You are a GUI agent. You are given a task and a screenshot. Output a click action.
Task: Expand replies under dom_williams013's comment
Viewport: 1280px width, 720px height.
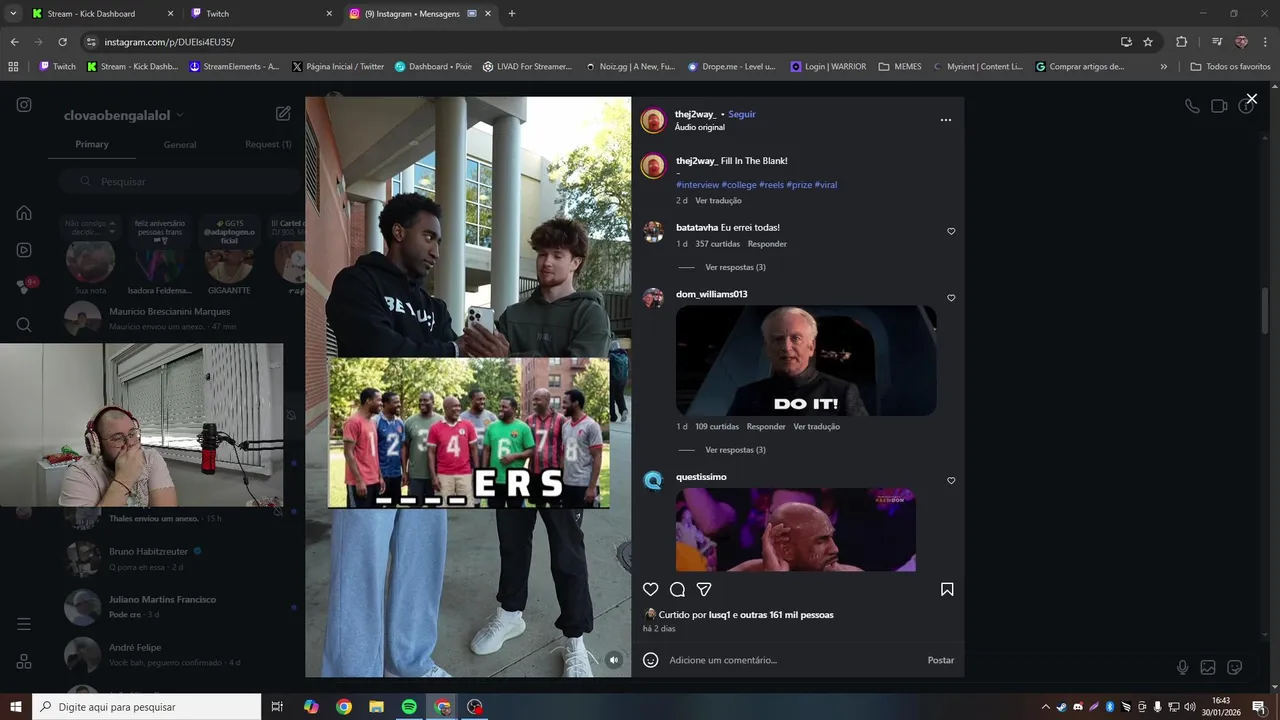[x=735, y=450]
